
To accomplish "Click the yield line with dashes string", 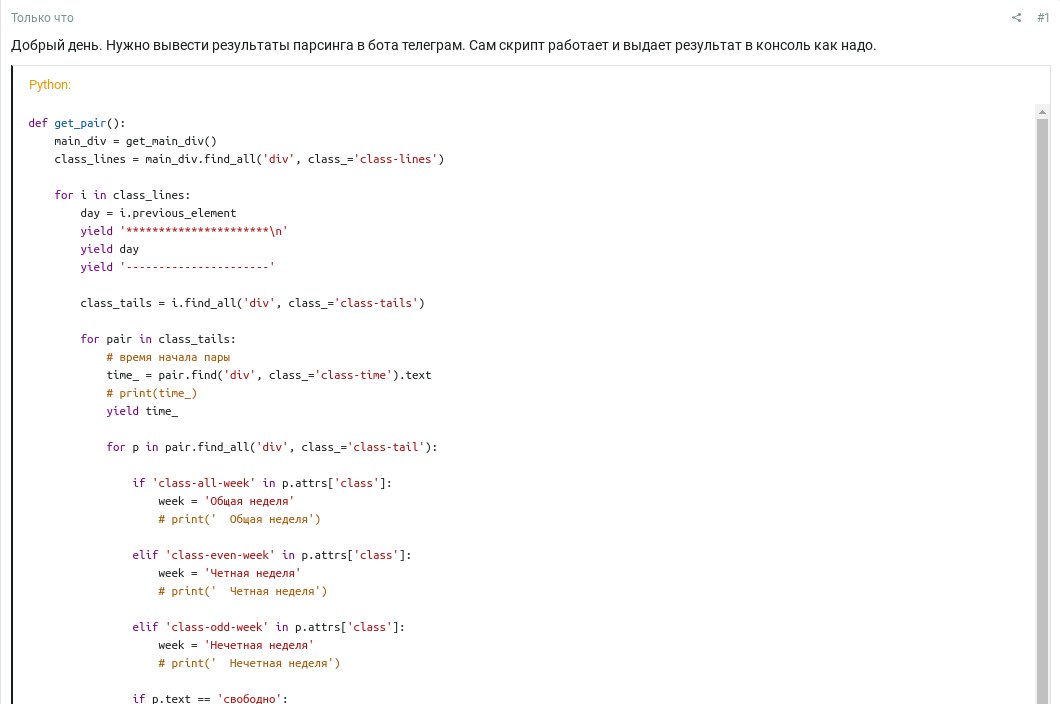I will (177, 266).
